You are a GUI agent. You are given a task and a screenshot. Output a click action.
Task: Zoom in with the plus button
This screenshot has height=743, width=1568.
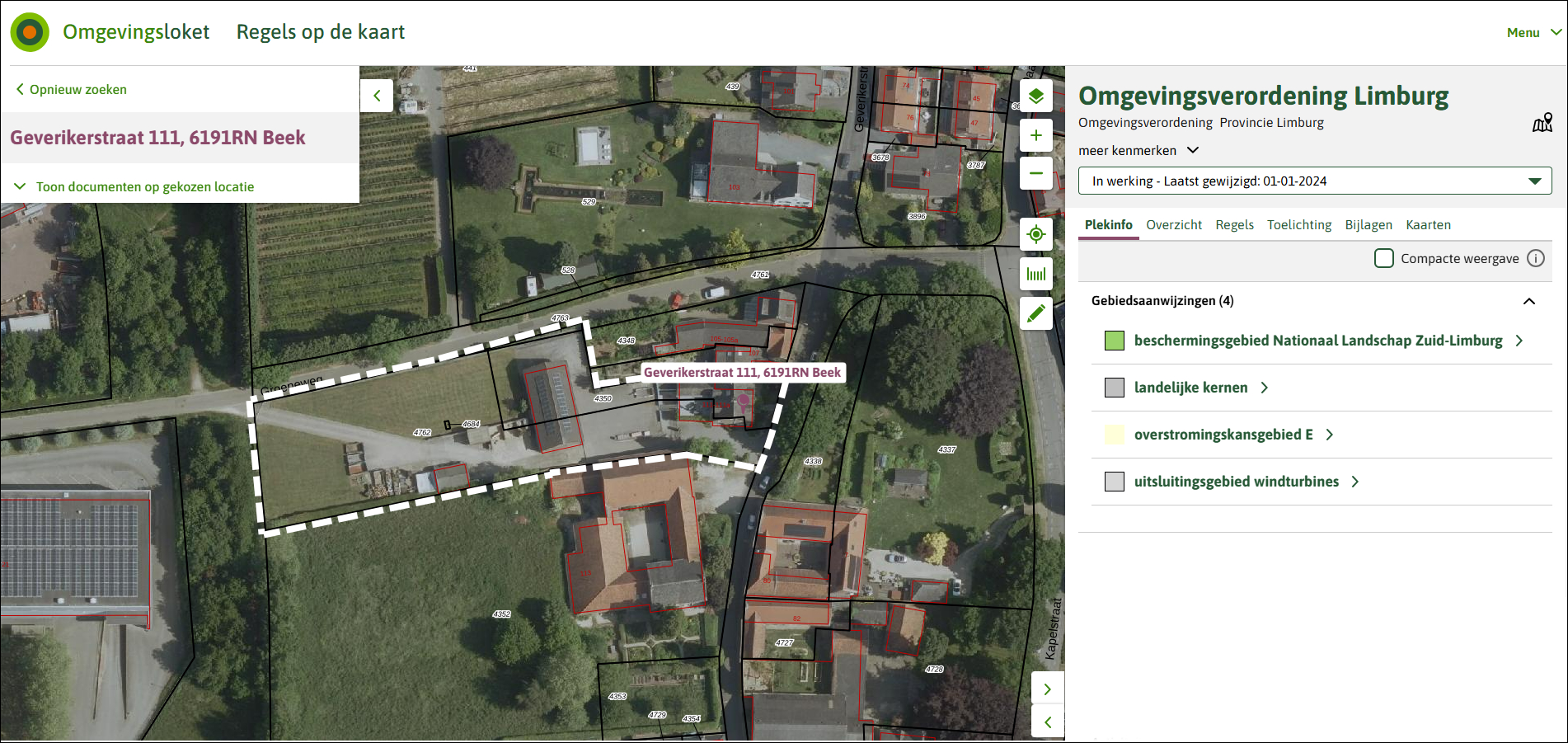tap(1036, 135)
